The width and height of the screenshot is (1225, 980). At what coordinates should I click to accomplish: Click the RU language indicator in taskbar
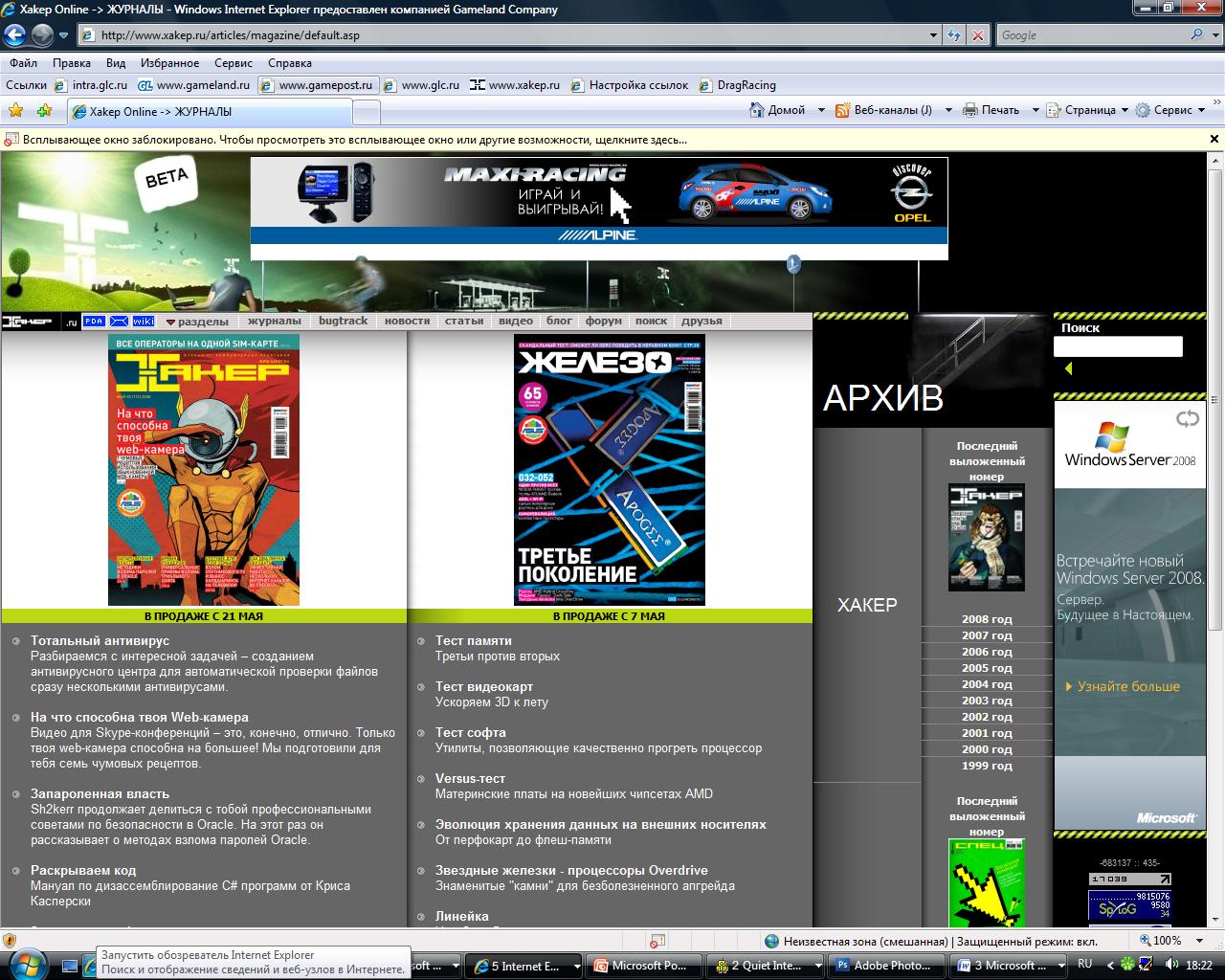1085,964
